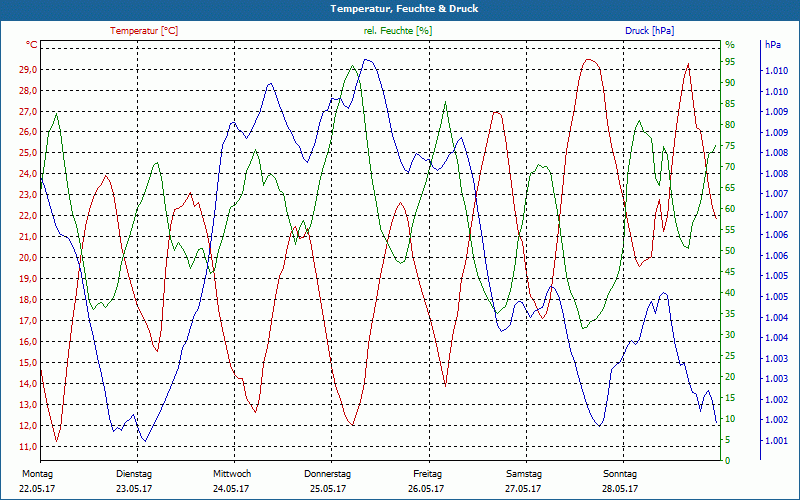Click the green '50' humidity axis value
This screenshot has width=800, height=500.
(x=730, y=251)
